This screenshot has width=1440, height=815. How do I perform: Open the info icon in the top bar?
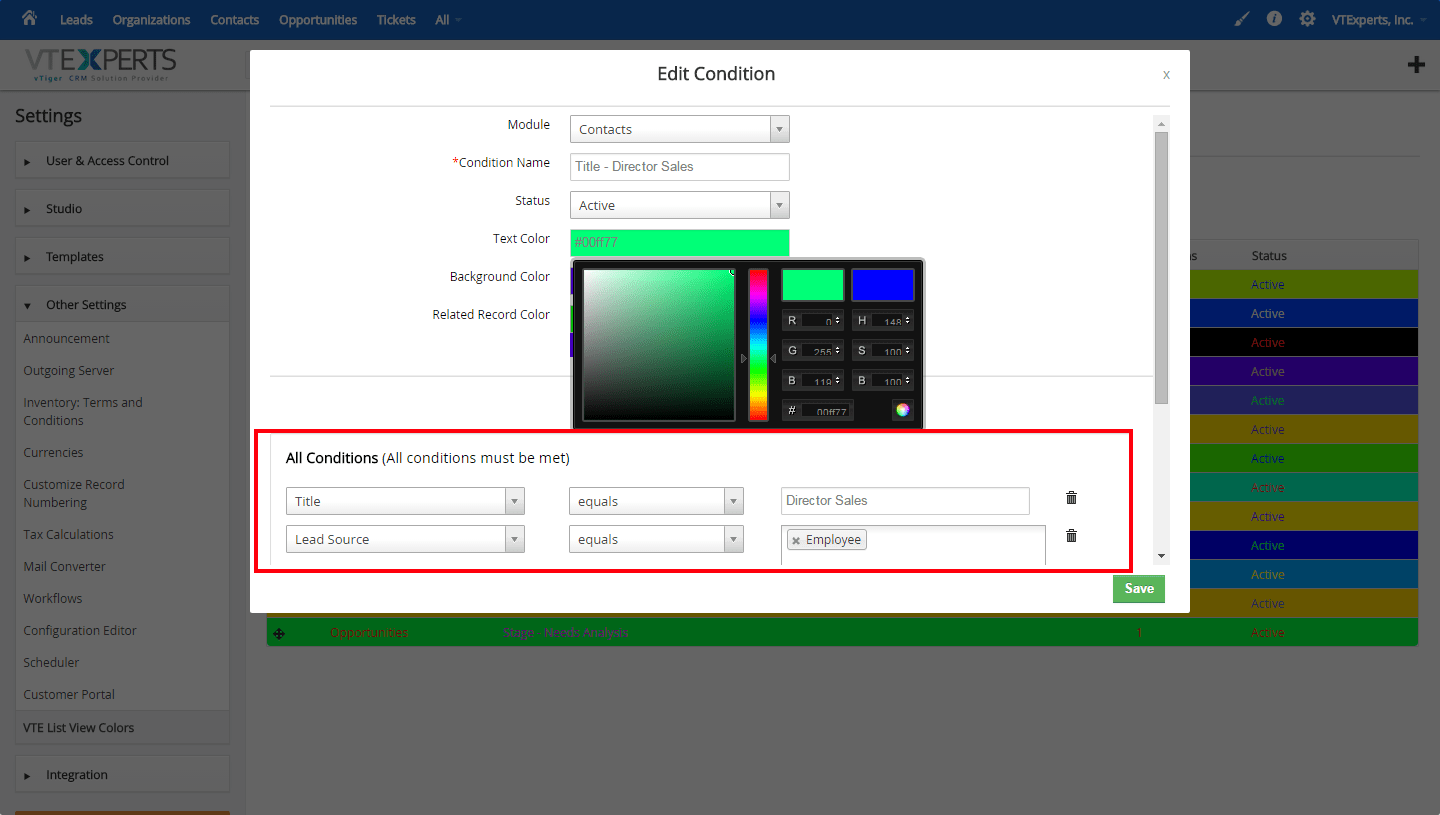(x=1274, y=18)
